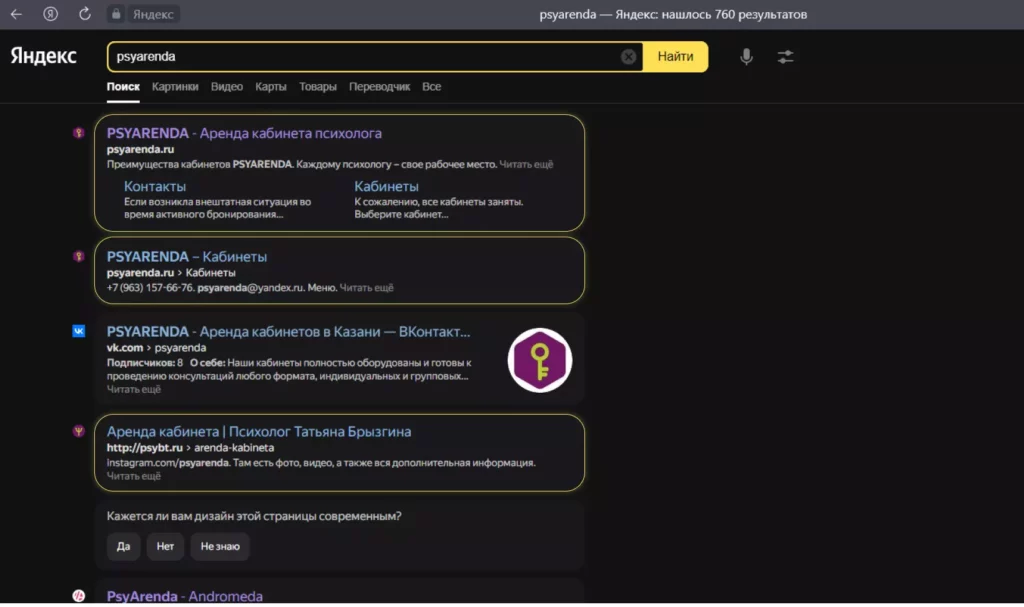
Task: Expand Читать ещё under Татьяна Брызгина result
Action: (134, 476)
